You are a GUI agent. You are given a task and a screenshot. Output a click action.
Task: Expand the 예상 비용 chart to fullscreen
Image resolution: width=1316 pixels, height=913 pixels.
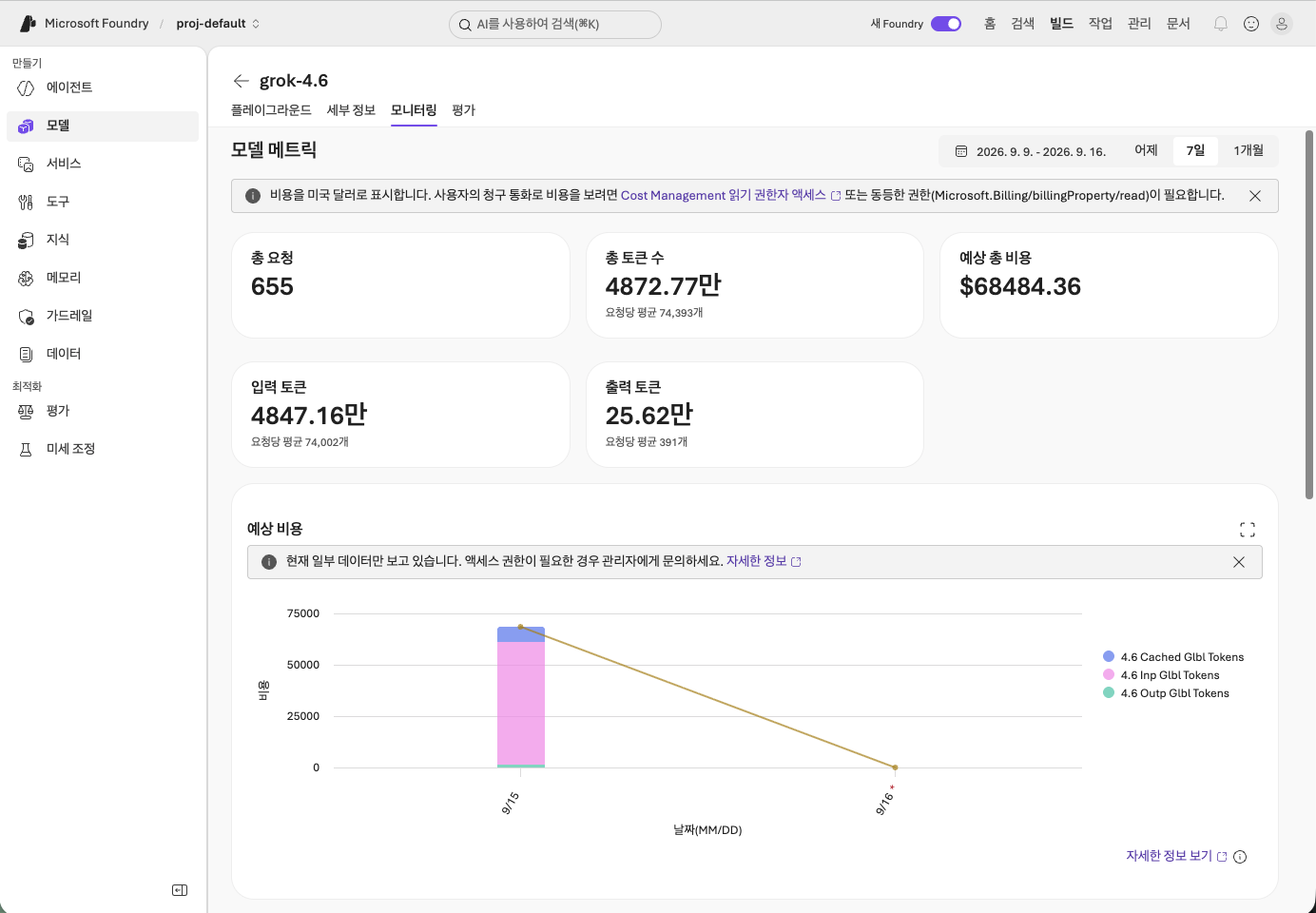click(1248, 530)
